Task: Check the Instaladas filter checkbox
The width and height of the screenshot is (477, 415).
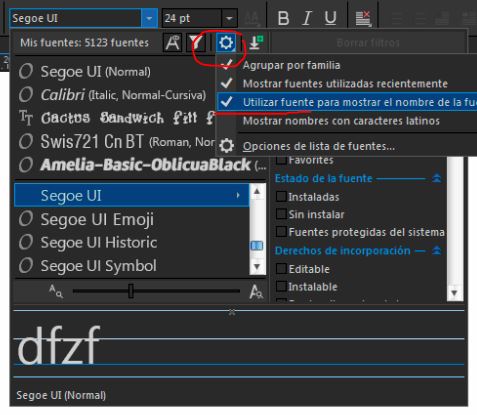Action: (x=281, y=196)
